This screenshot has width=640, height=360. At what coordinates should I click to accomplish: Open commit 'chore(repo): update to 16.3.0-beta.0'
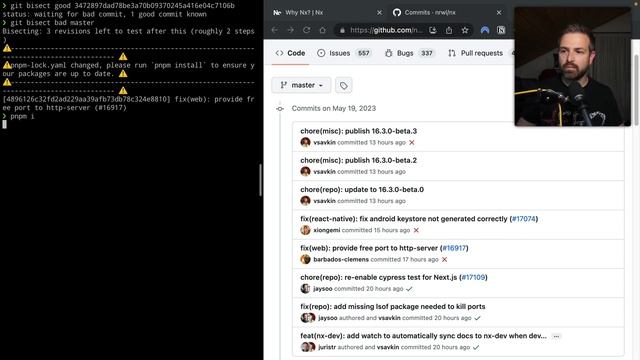(x=362, y=190)
